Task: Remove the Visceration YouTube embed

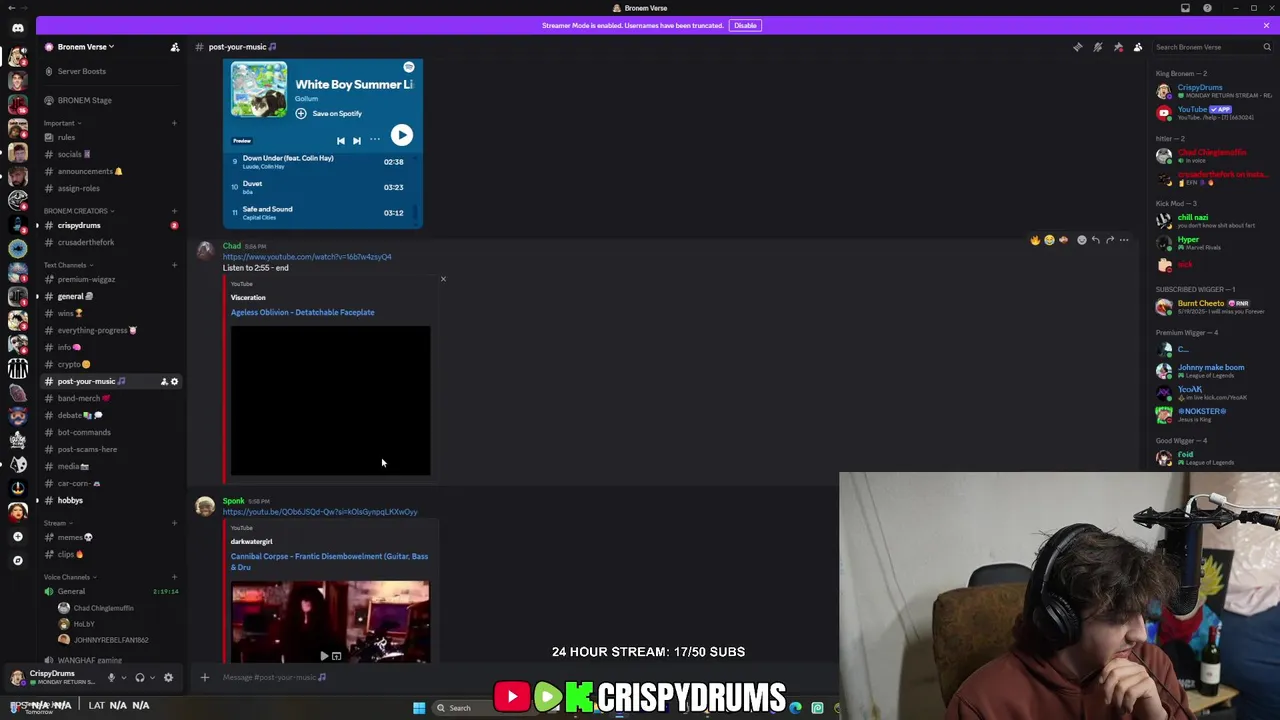Action: click(x=443, y=279)
